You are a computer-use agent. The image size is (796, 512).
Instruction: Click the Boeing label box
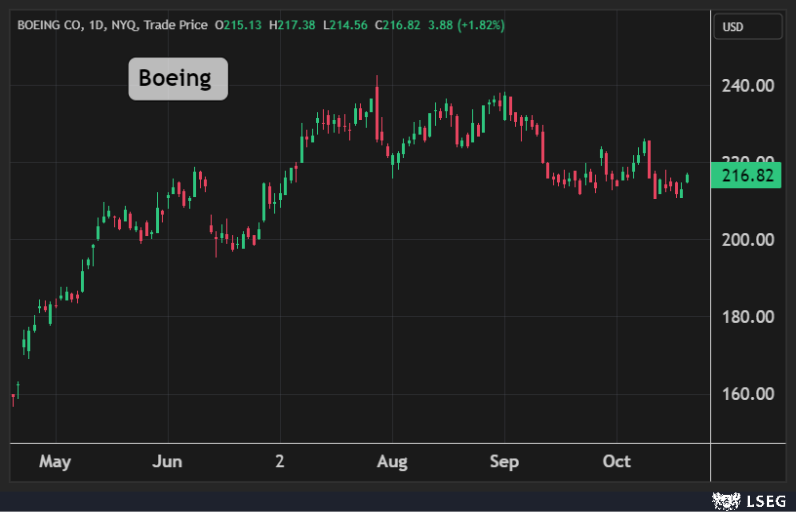coord(178,79)
